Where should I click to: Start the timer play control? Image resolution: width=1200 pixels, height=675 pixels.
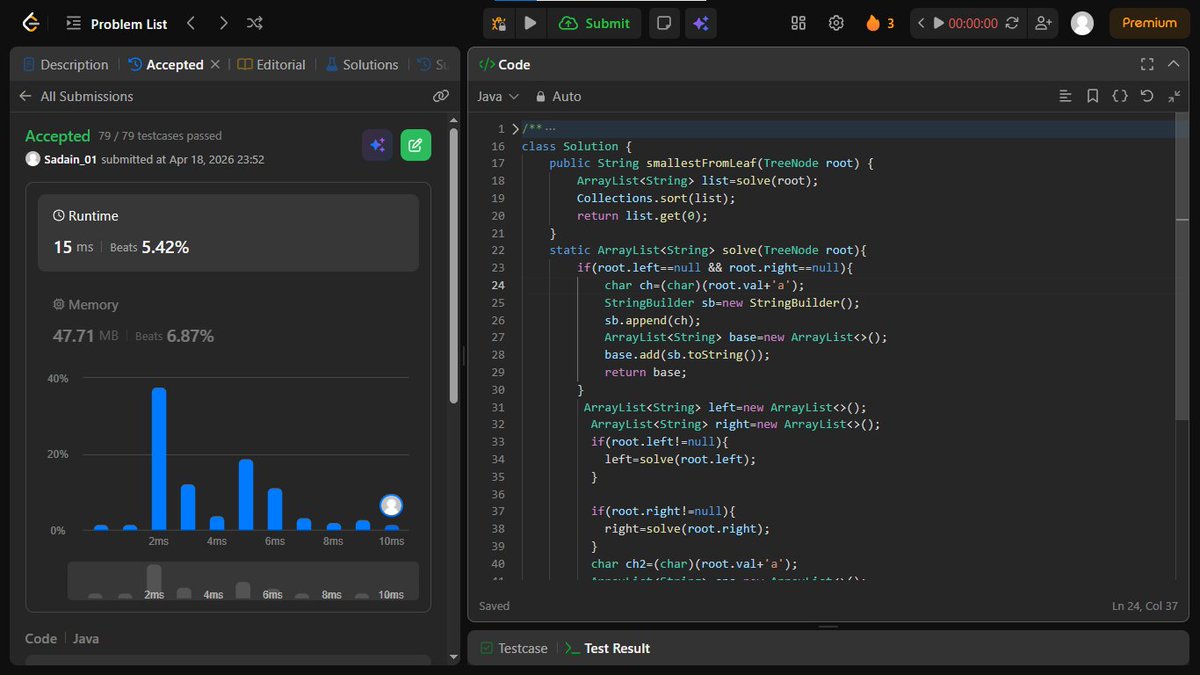pos(938,23)
